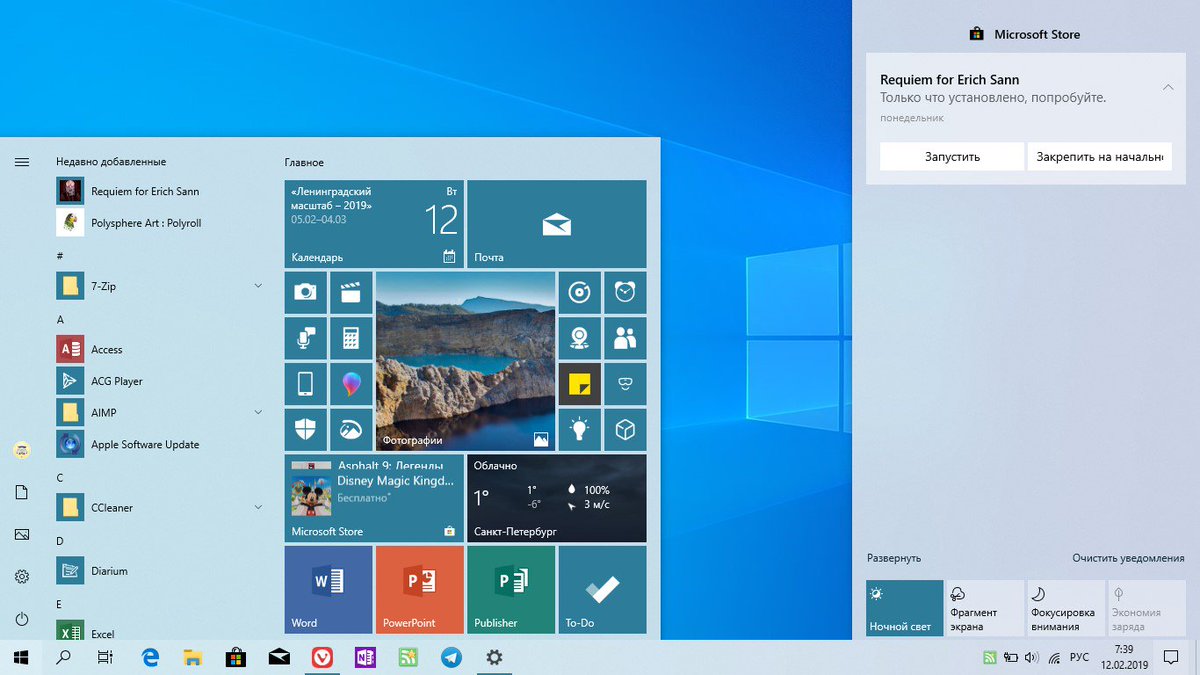
Task: Open the РУС input language switcher
Action: click(x=1080, y=658)
